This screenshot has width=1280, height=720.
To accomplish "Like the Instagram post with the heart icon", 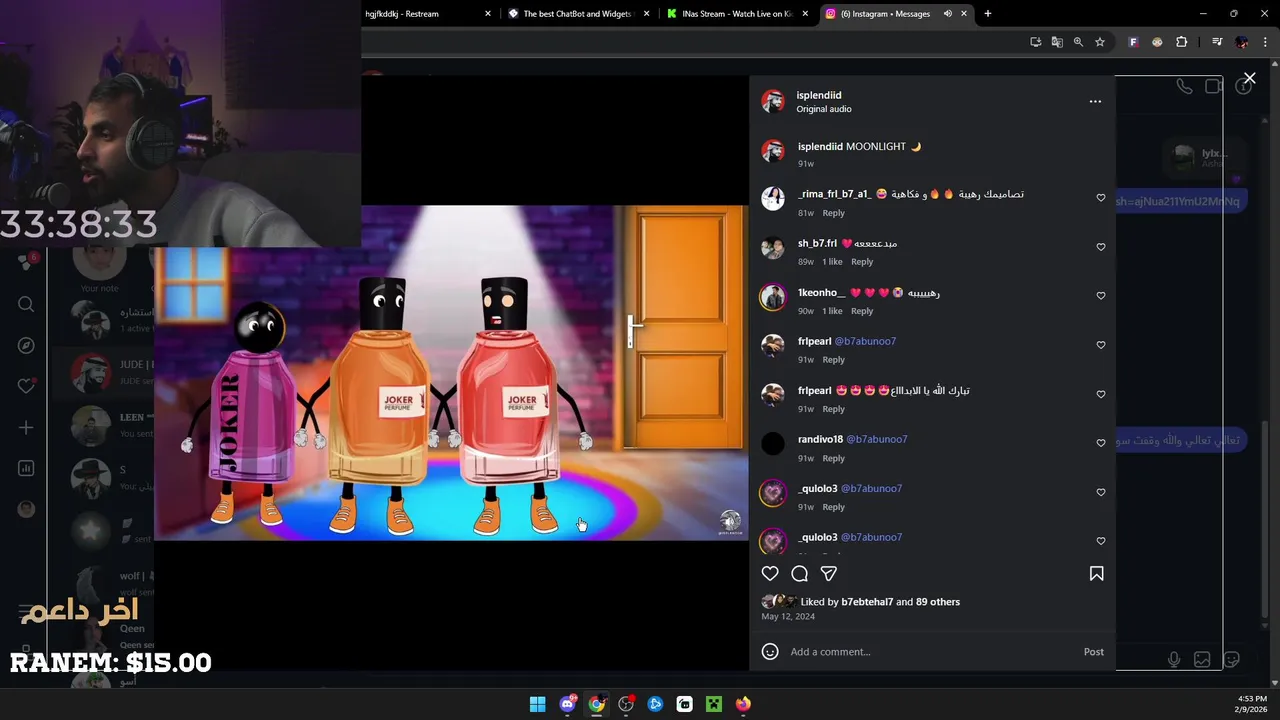I will tap(770, 573).
